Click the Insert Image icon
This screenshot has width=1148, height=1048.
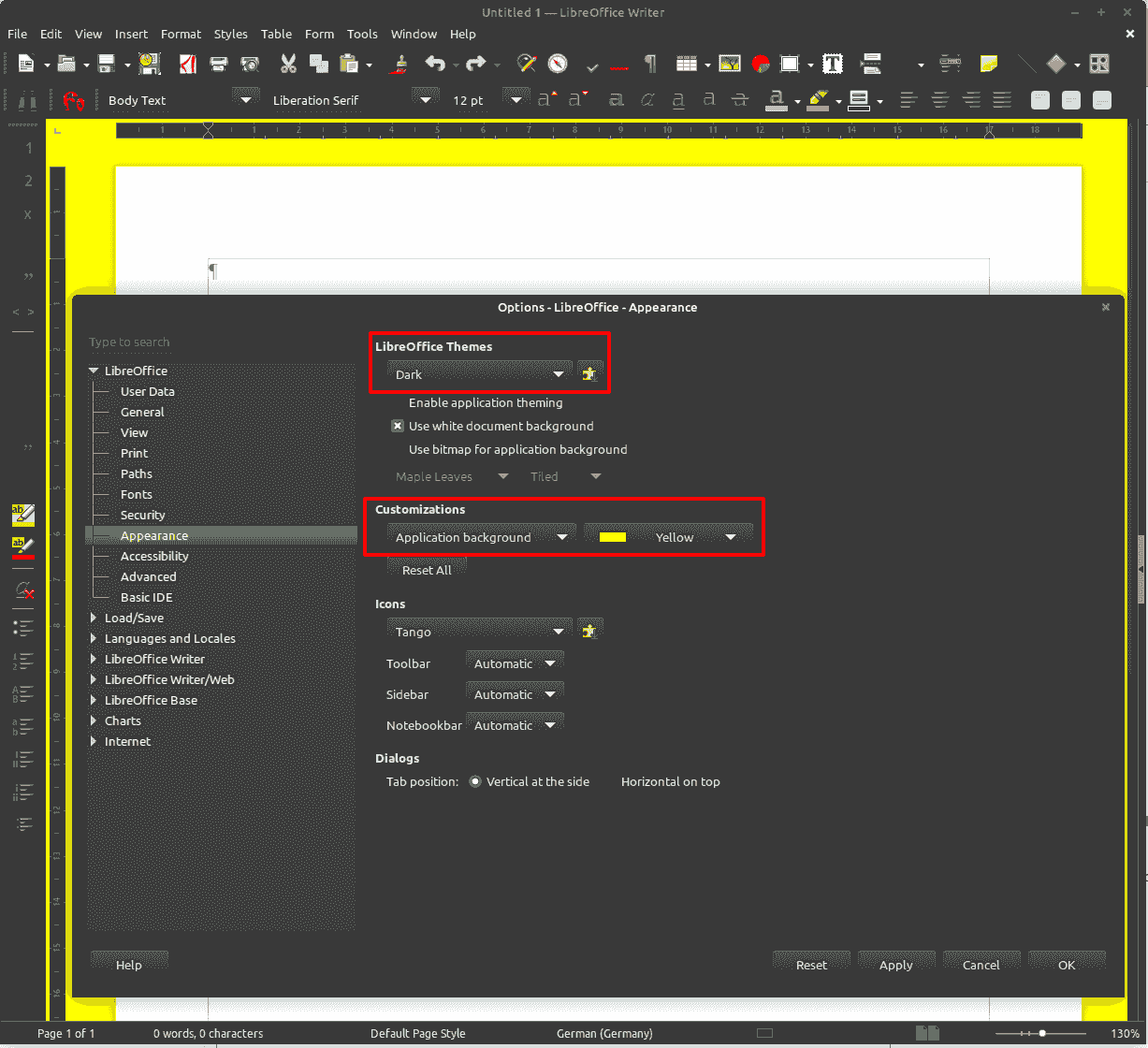[730, 64]
